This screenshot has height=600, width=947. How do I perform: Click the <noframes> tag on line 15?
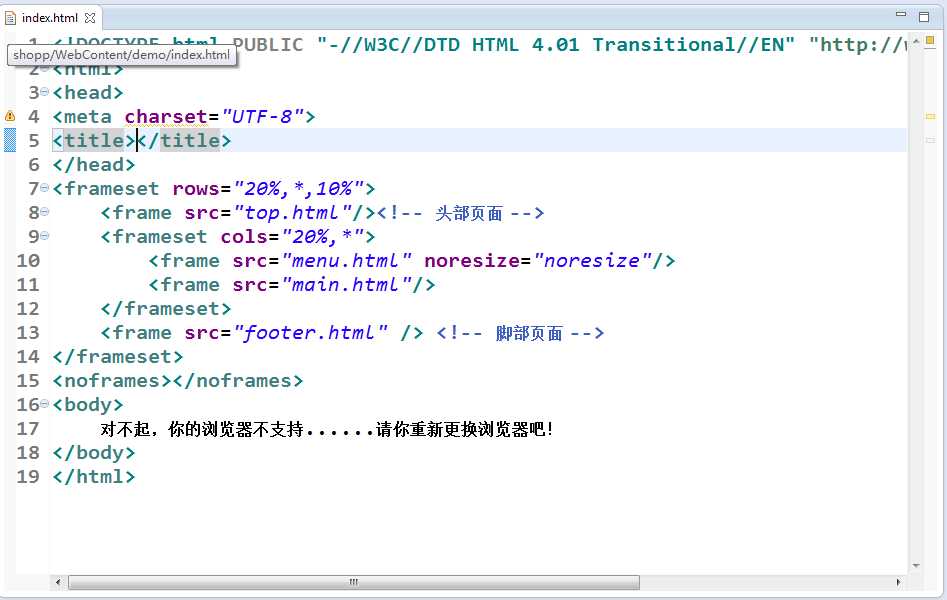point(112,381)
